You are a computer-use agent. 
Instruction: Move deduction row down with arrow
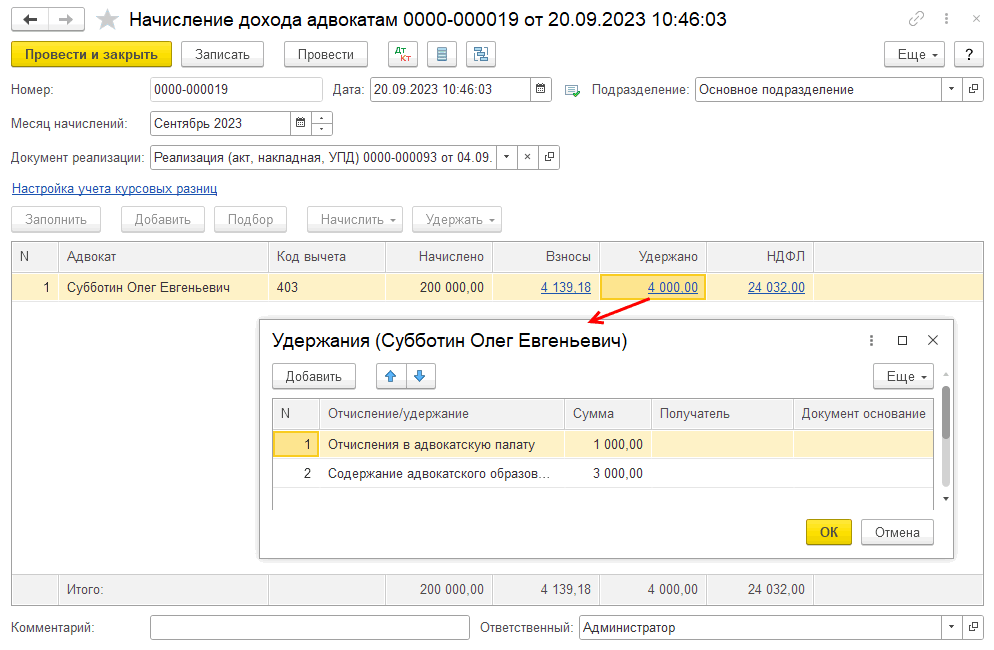pos(420,376)
